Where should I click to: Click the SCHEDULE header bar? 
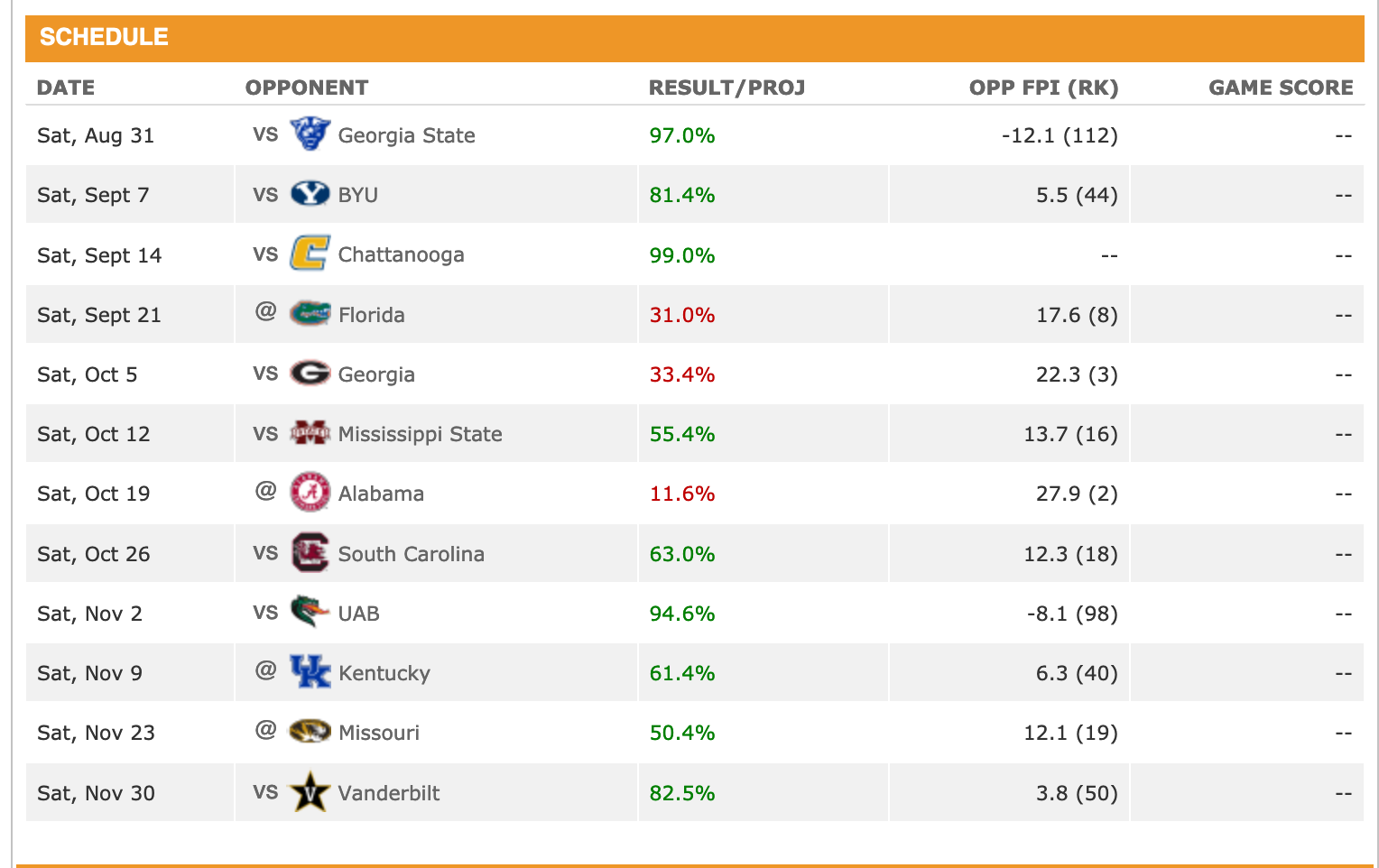(x=103, y=37)
